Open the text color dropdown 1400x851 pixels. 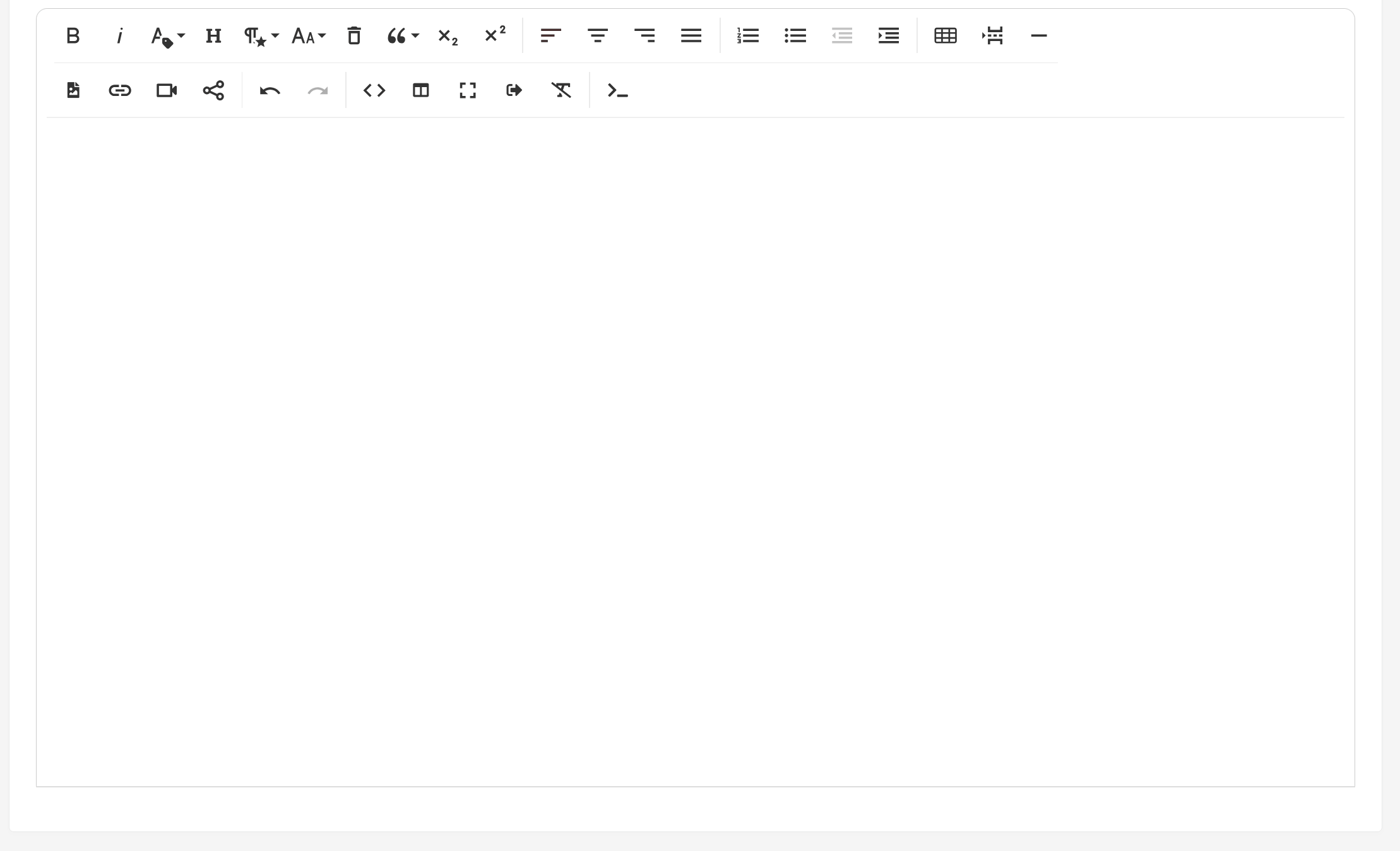point(167,36)
